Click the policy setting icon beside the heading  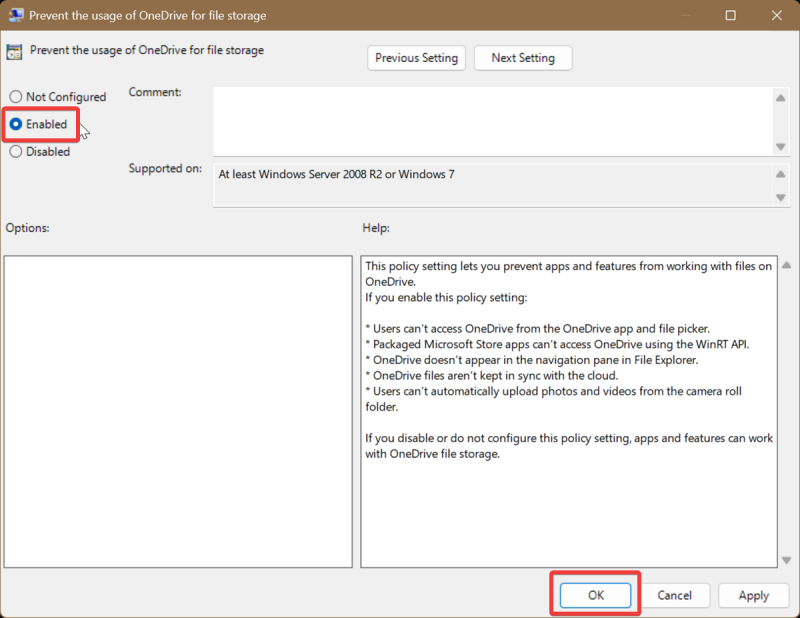pyautogui.click(x=14, y=52)
